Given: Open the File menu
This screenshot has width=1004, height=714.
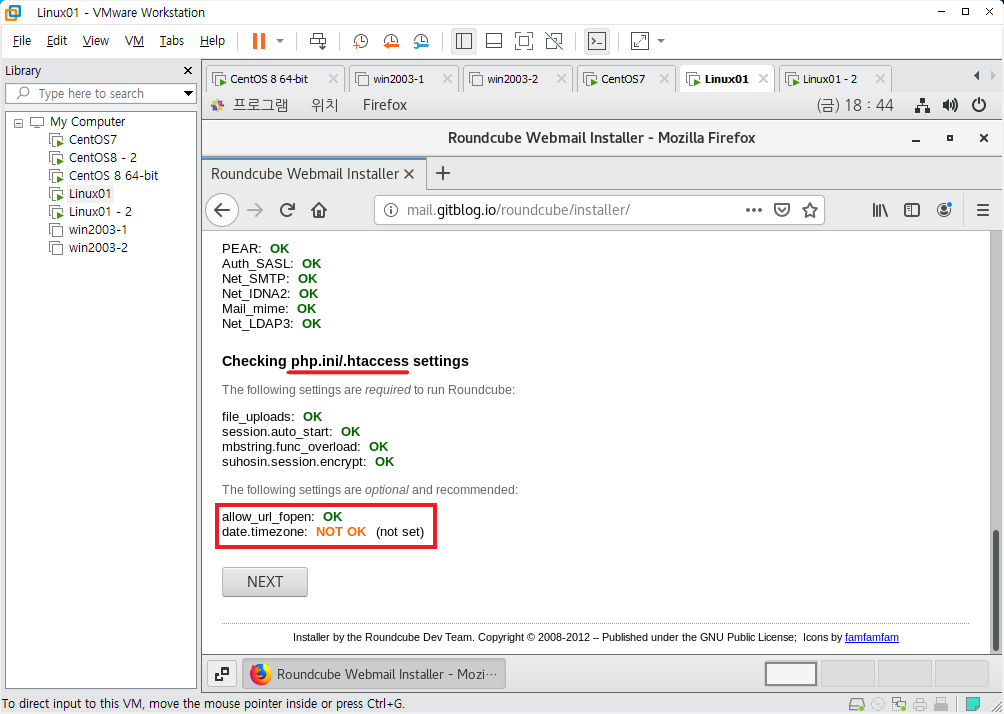Looking at the screenshot, I should [x=22, y=41].
